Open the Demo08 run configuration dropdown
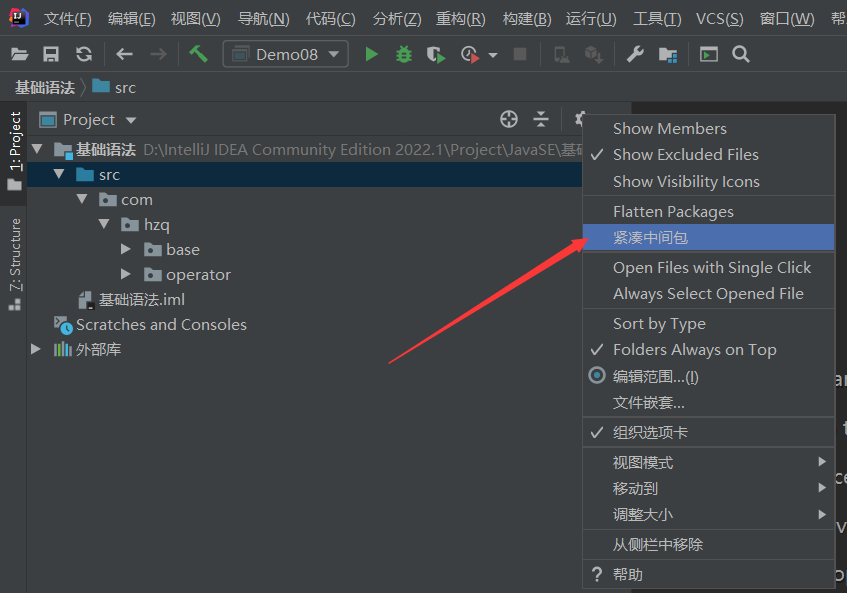 pyautogui.click(x=286, y=55)
